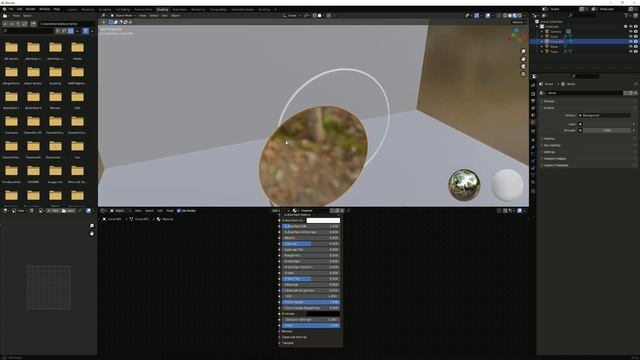Expand the Volume panel in World properties
This screenshot has height=360, width=640.
tap(549, 139)
